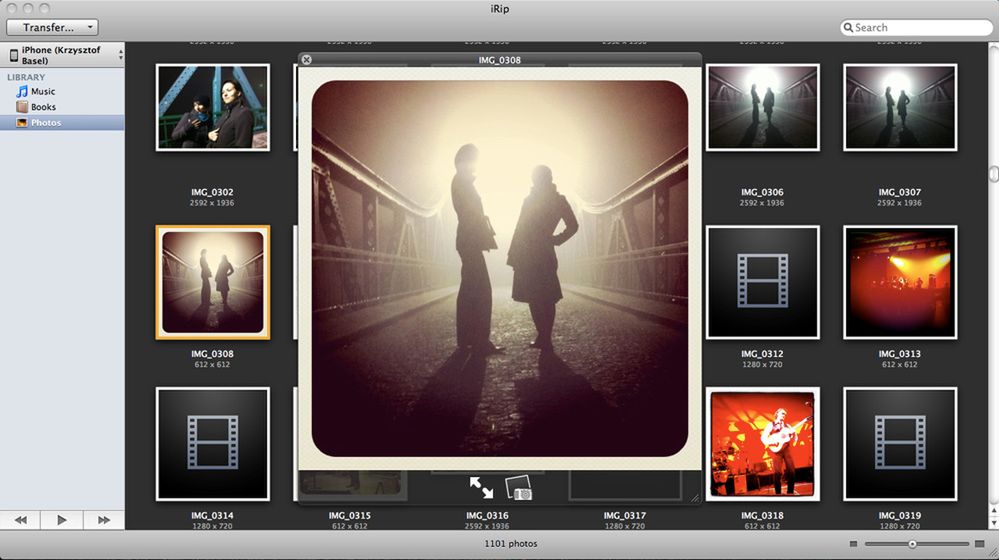Screen dimensions: 999x560
Task: Click the small thumbnails icon beside slider
Action: pos(853,544)
